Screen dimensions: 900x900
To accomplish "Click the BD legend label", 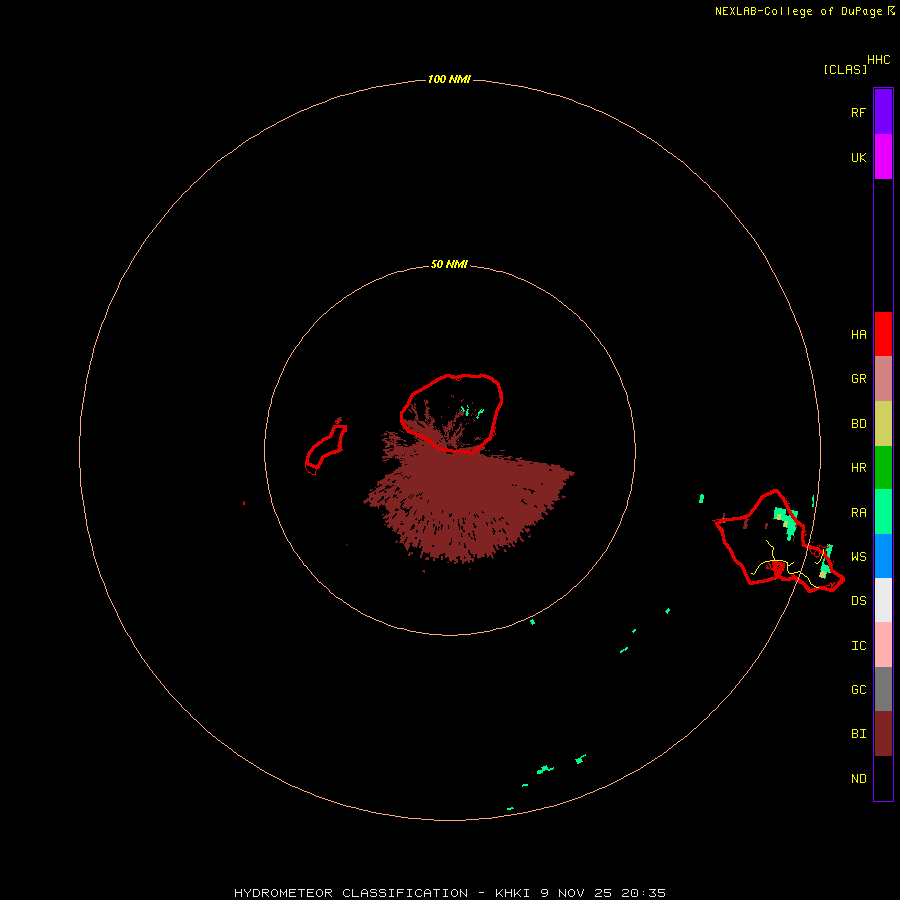I will pyautogui.click(x=858, y=424).
